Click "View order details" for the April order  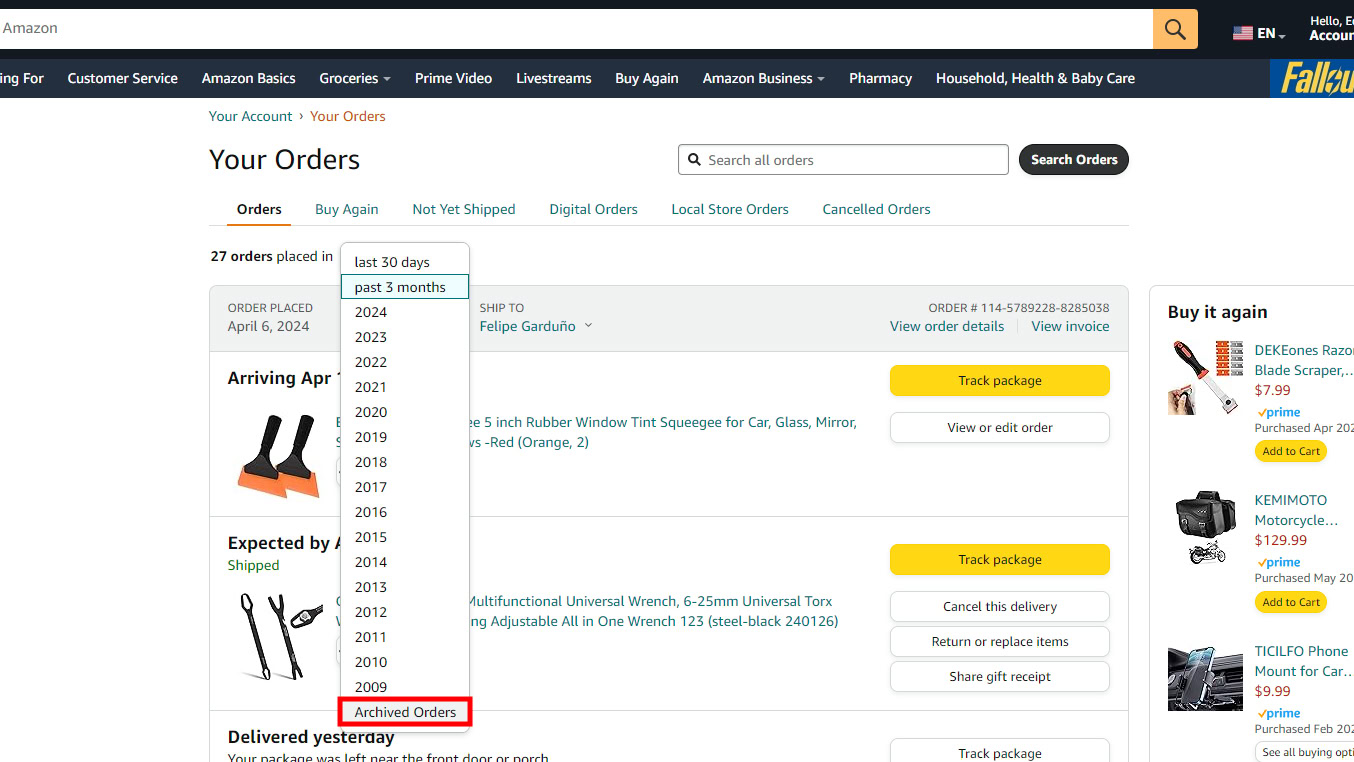[946, 326]
